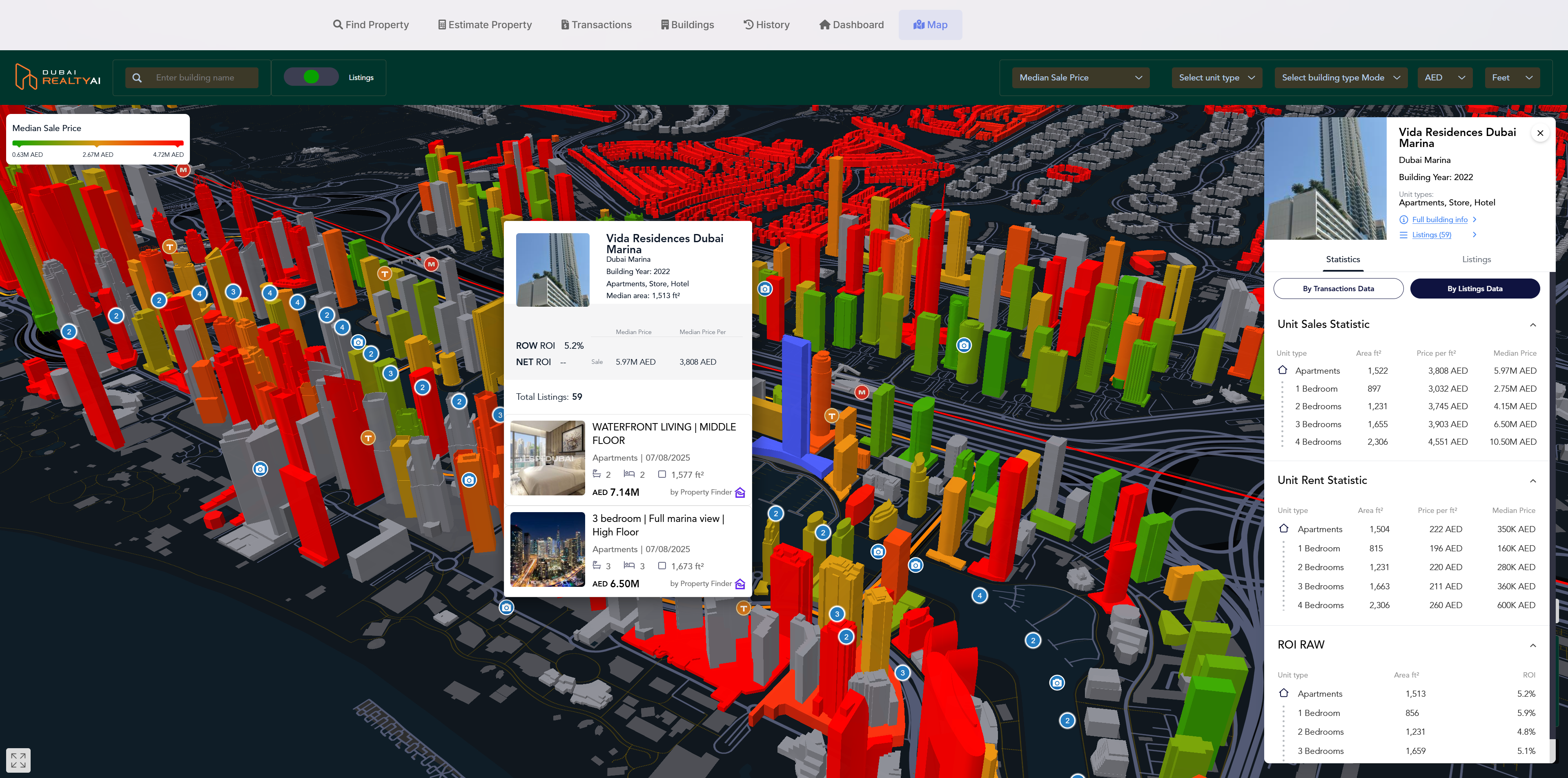The height and width of the screenshot is (778, 1568).
Task: Click the chevron next to Listings (59)
Action: coord(1474,235)
